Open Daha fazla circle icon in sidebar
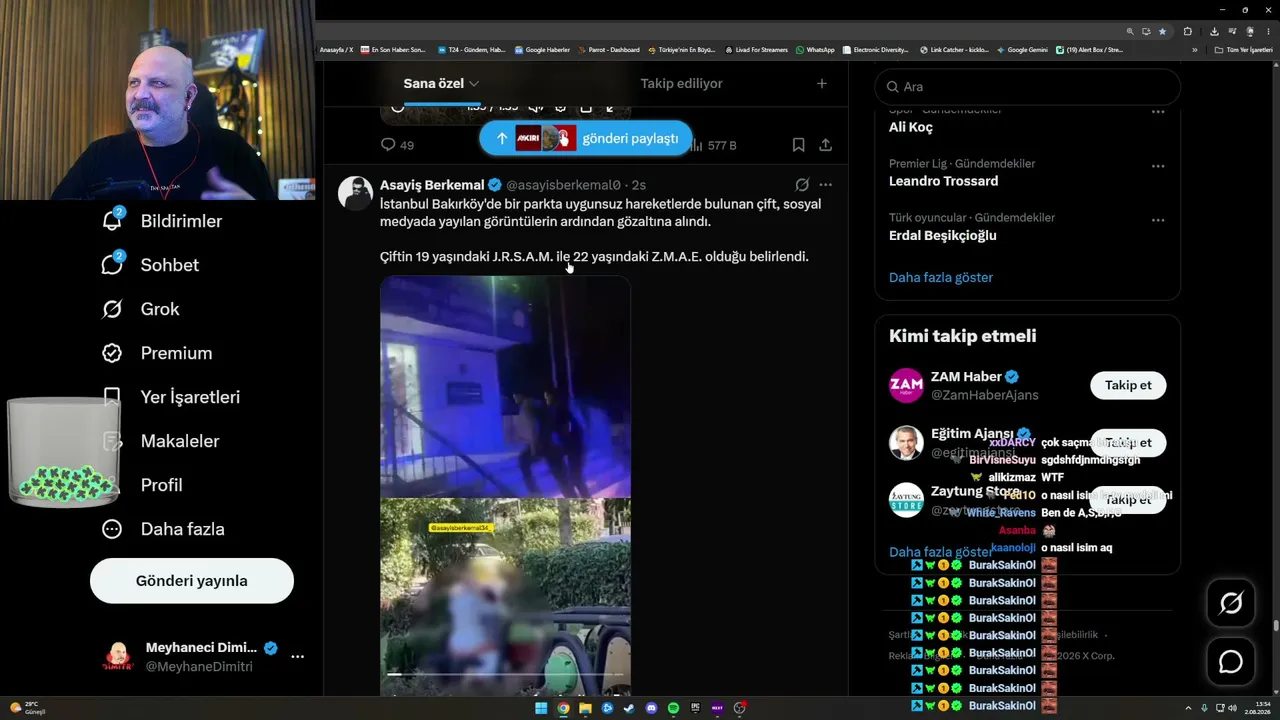Image resolution: width=1280 pixels, height=720 pixels. pyautogui.click(x=112, y=529)
